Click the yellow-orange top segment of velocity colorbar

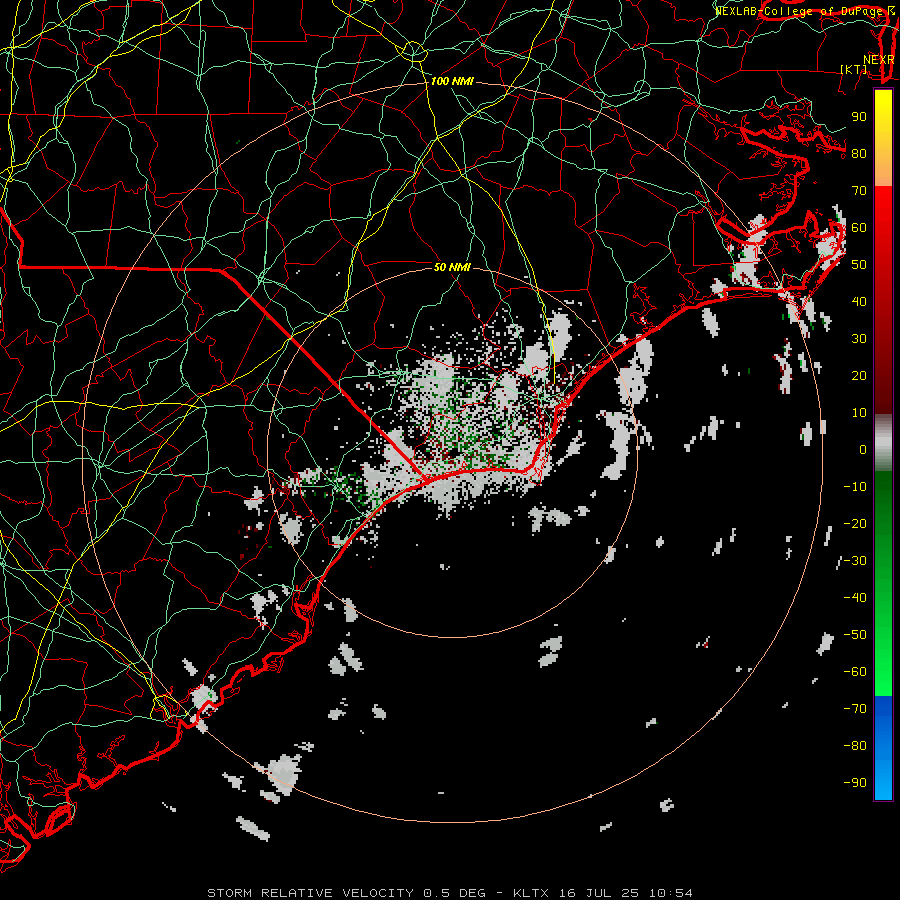point(883,138)
